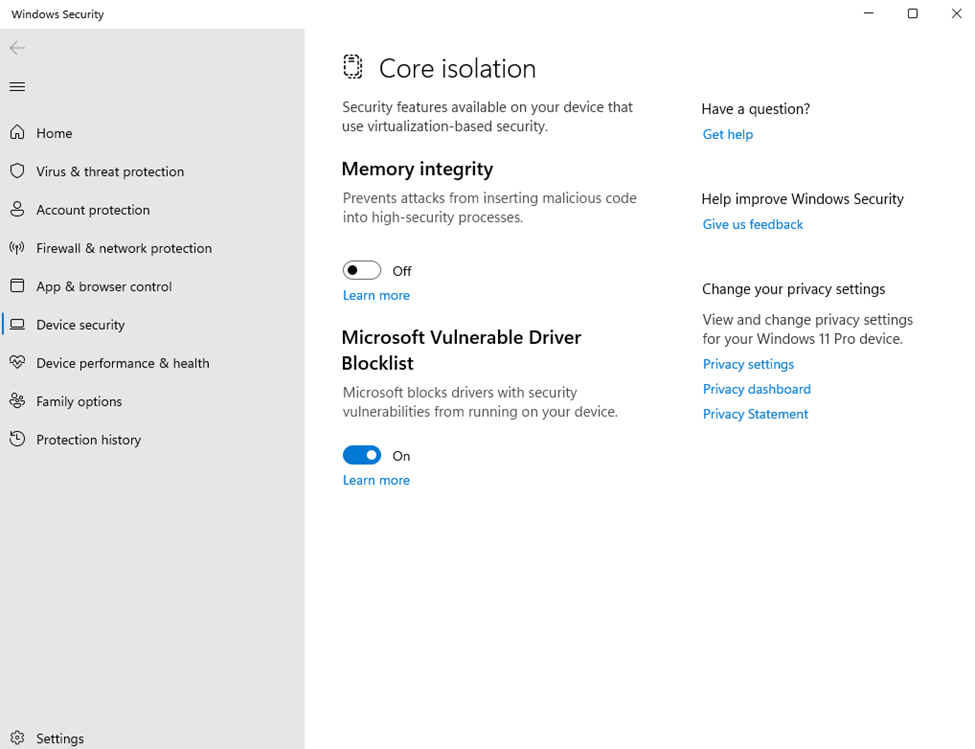Open Settings at the sidebar bottom
The image size is (975, 749).
[x=60, y=738]
